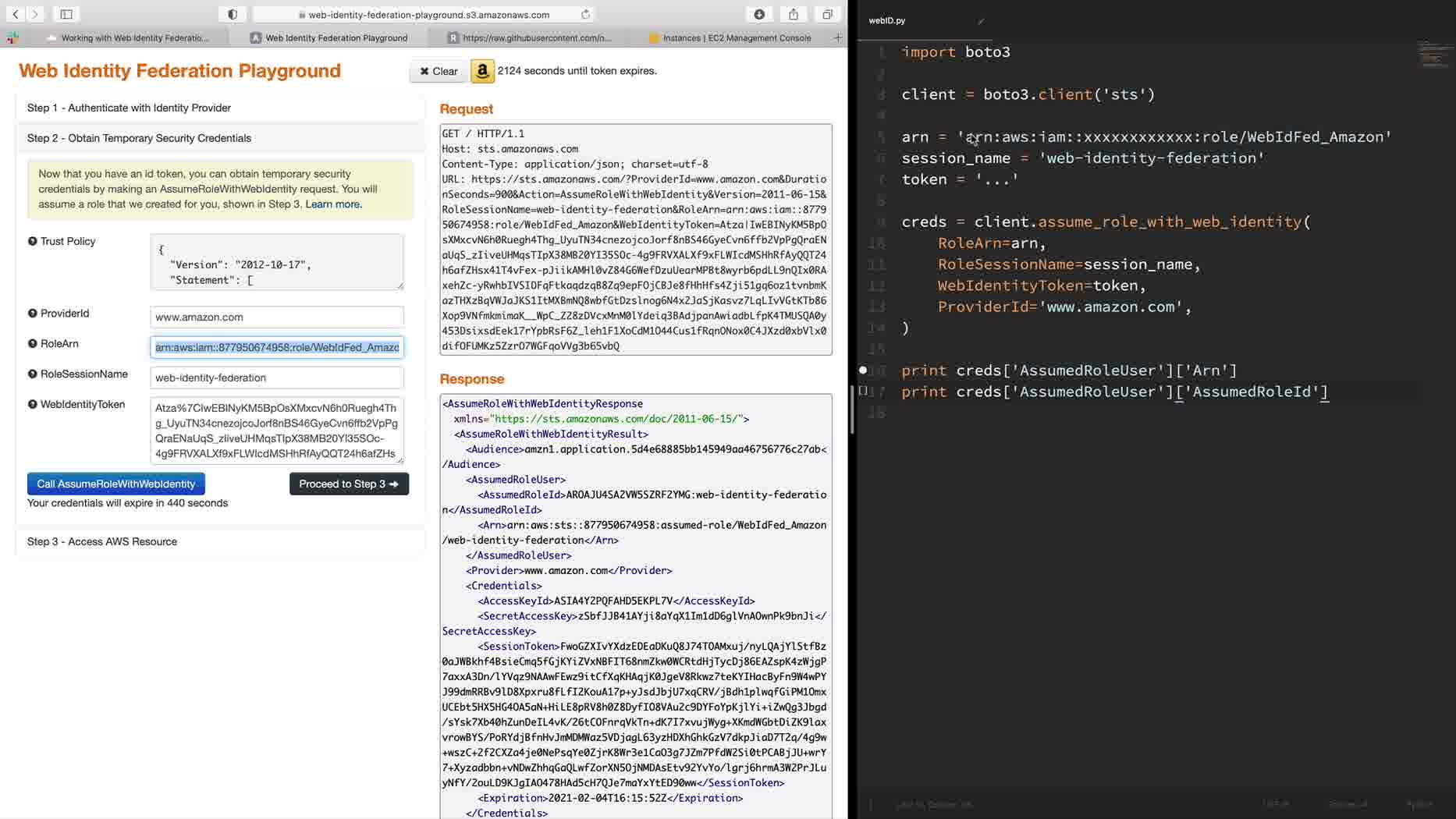Collapse Step 2 Obtain Temporary Security Credentials
Image resolution: width=1456 pixels, height=819 pixels.
pos(139,138)
